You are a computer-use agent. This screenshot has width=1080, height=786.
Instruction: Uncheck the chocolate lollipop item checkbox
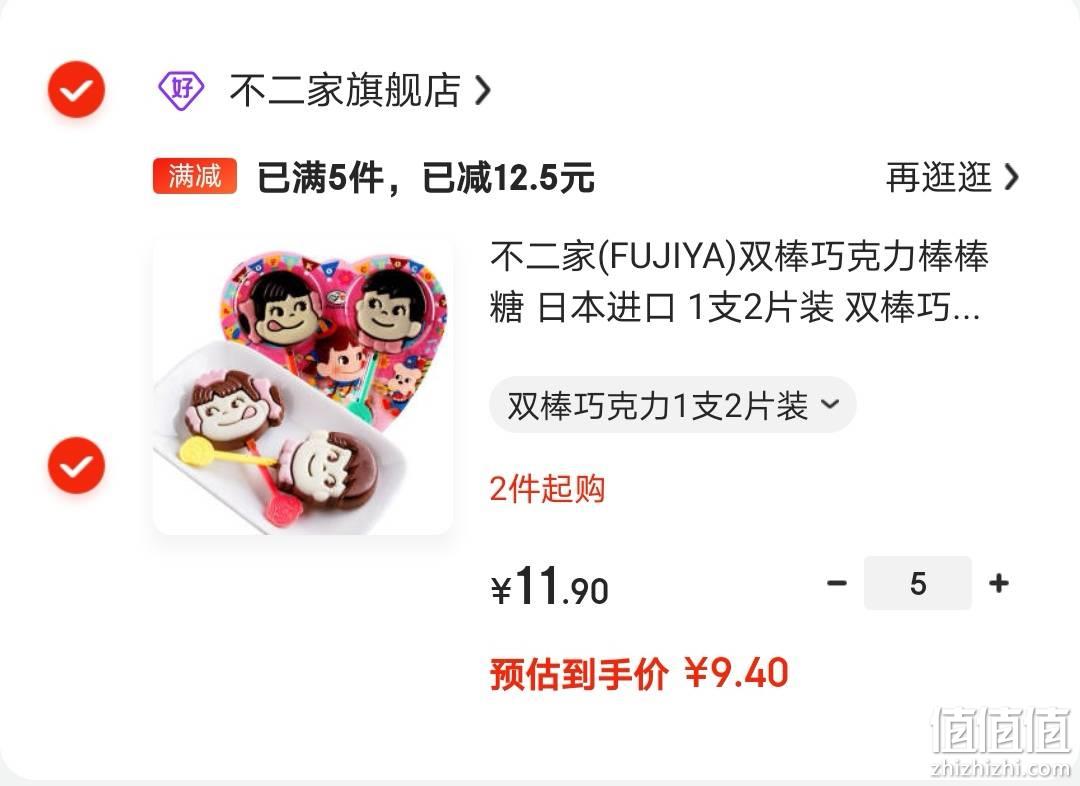click(76, 466)
